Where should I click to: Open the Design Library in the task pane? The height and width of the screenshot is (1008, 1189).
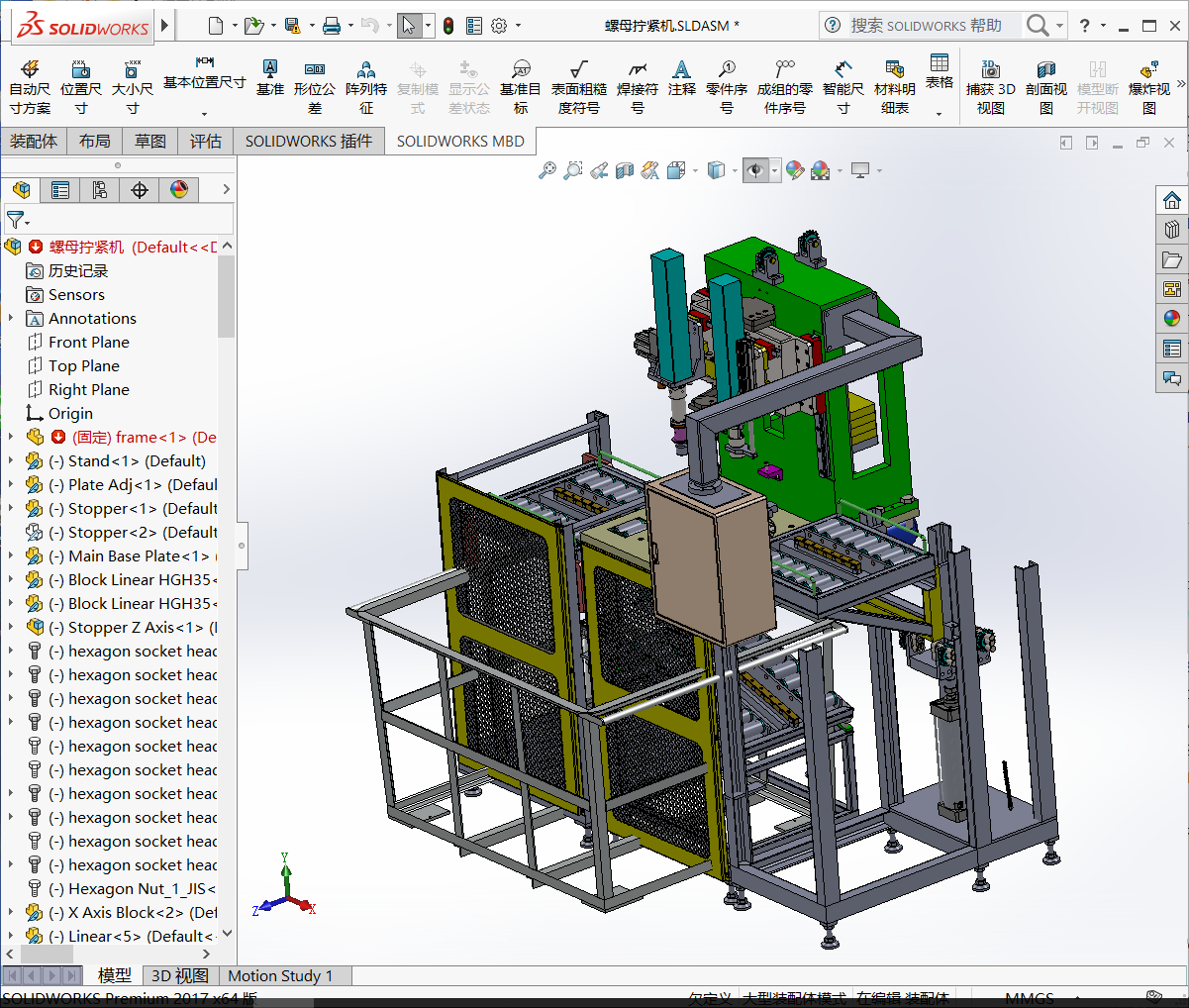pos(1172,230)
